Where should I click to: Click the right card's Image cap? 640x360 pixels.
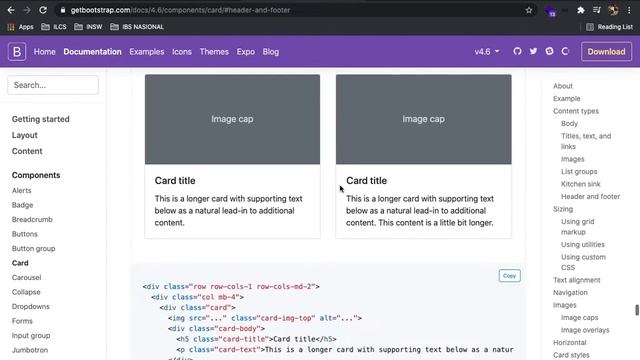[x=424, y=119]
